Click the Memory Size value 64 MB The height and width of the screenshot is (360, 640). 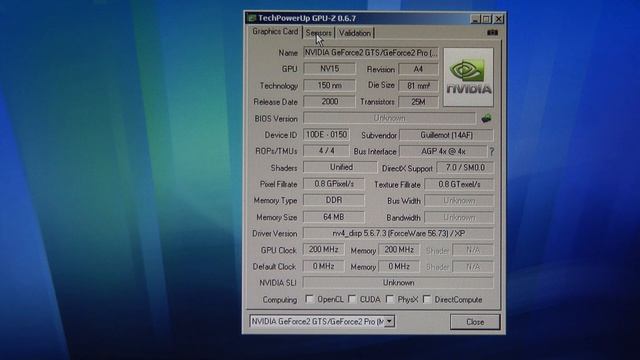[333, 217]
